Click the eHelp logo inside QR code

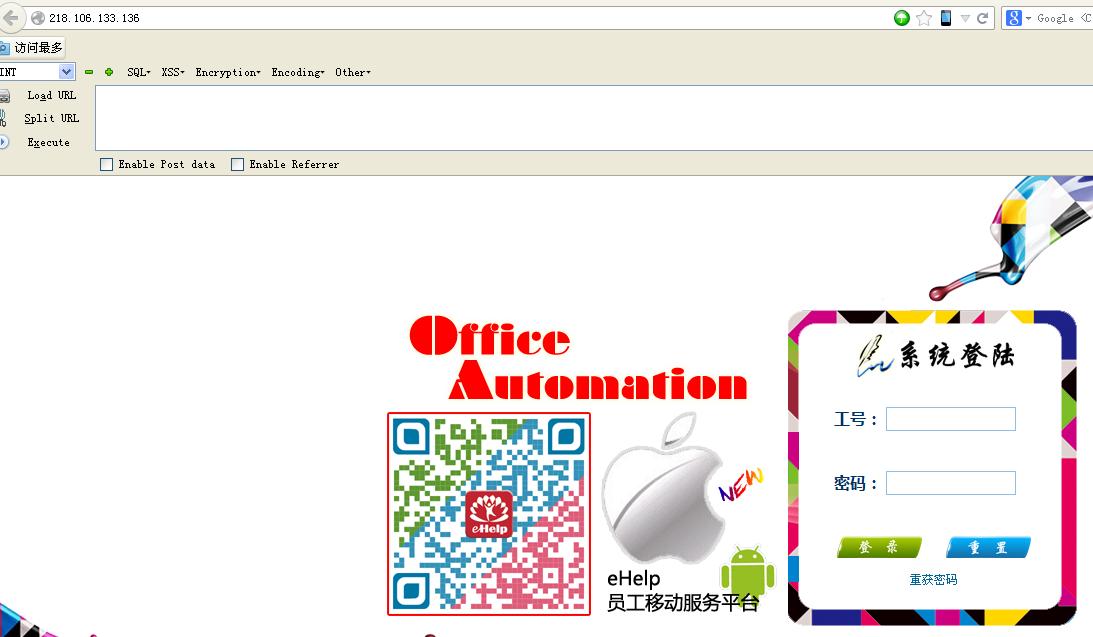[489, 514]
